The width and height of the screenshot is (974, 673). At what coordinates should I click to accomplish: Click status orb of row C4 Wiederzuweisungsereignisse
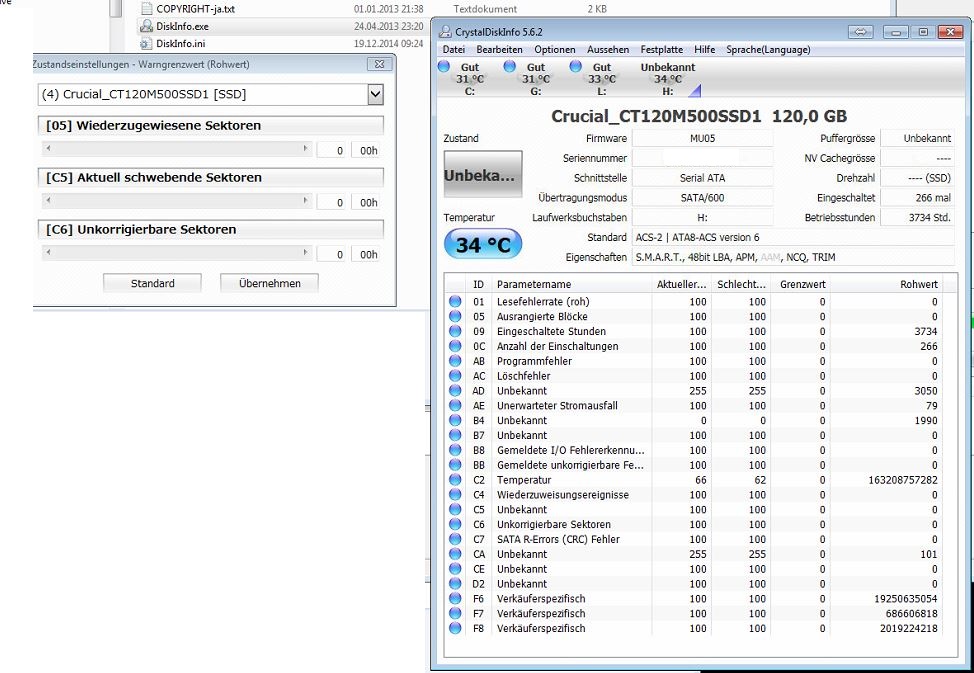point(455,495)
